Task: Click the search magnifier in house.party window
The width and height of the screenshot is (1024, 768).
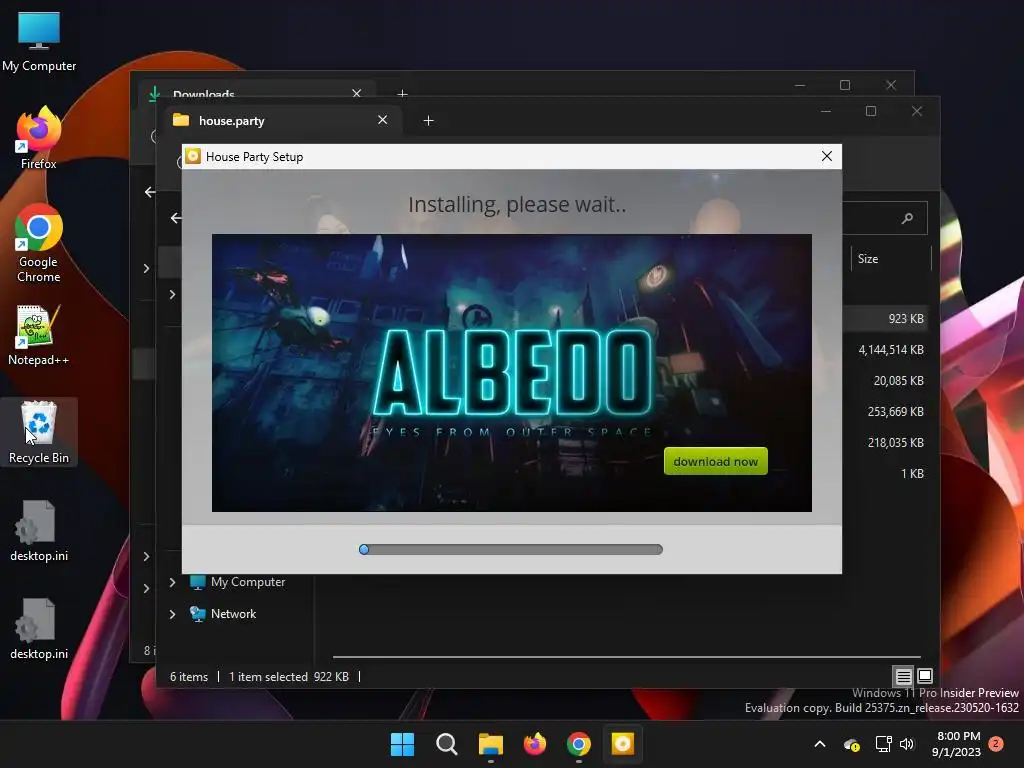Action: point(907,218)
